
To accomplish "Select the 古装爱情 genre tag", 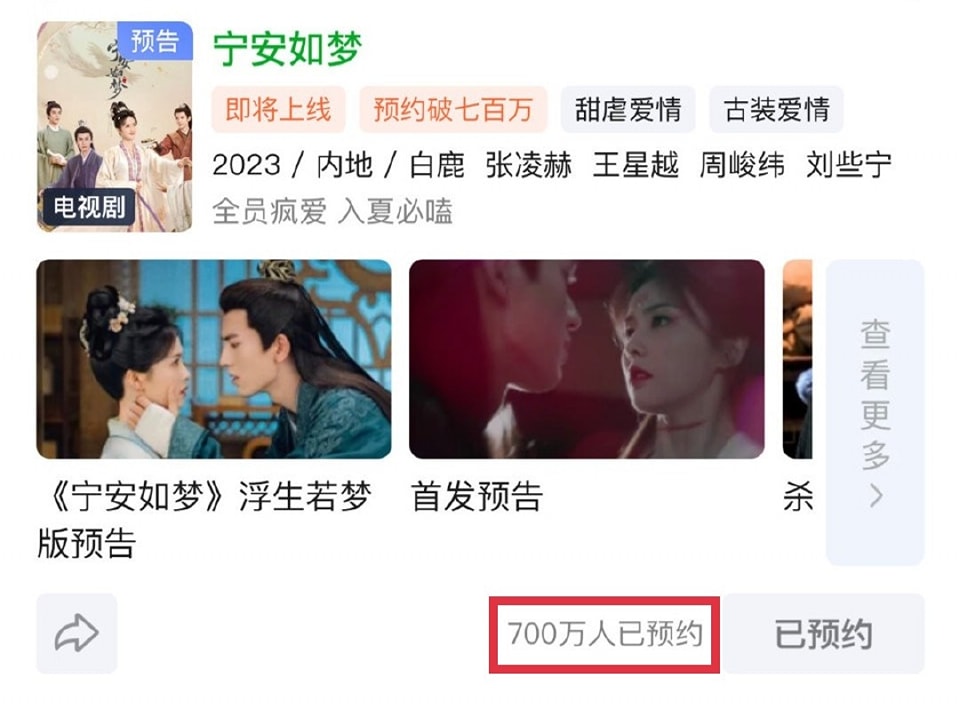I will tap(776, 110).
